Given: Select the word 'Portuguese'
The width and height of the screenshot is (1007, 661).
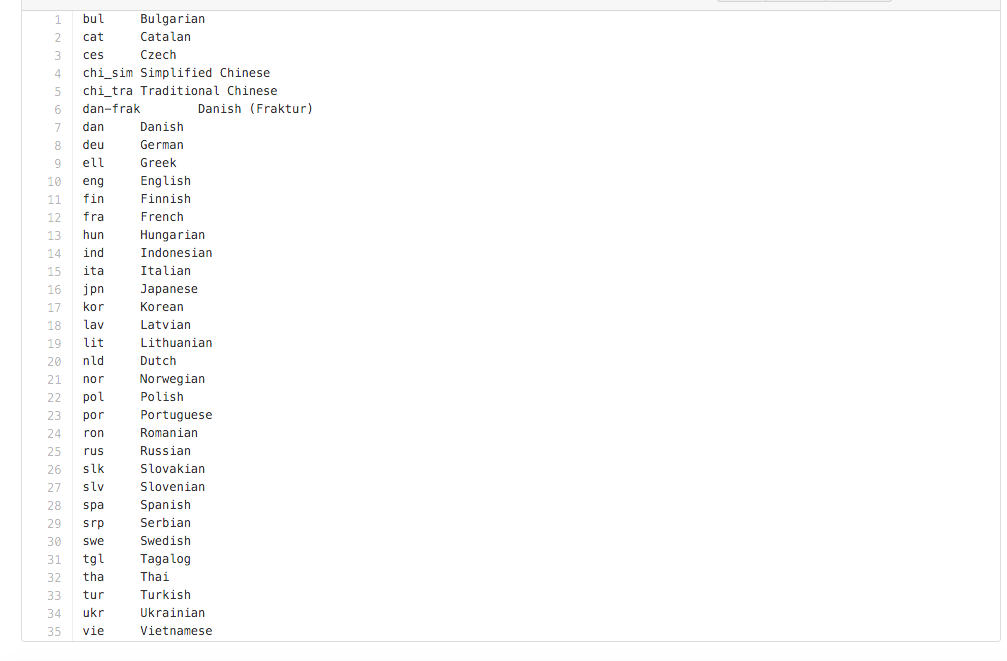Looking at the screenshot, I should click(x=176, y=415).
